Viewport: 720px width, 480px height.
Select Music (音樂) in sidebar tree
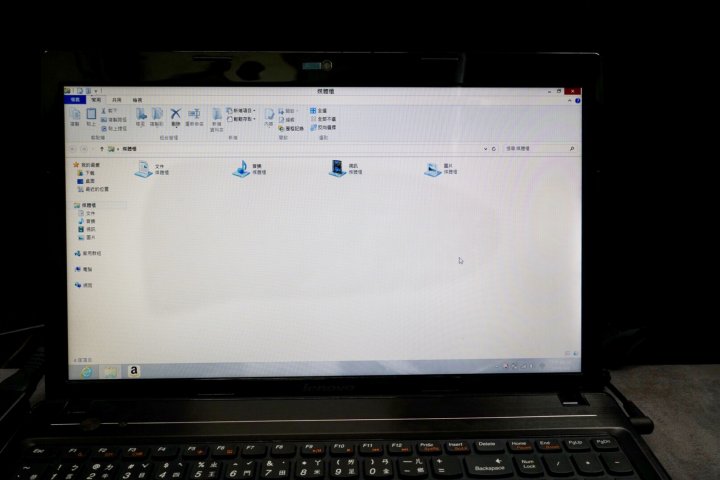[87, 221]
